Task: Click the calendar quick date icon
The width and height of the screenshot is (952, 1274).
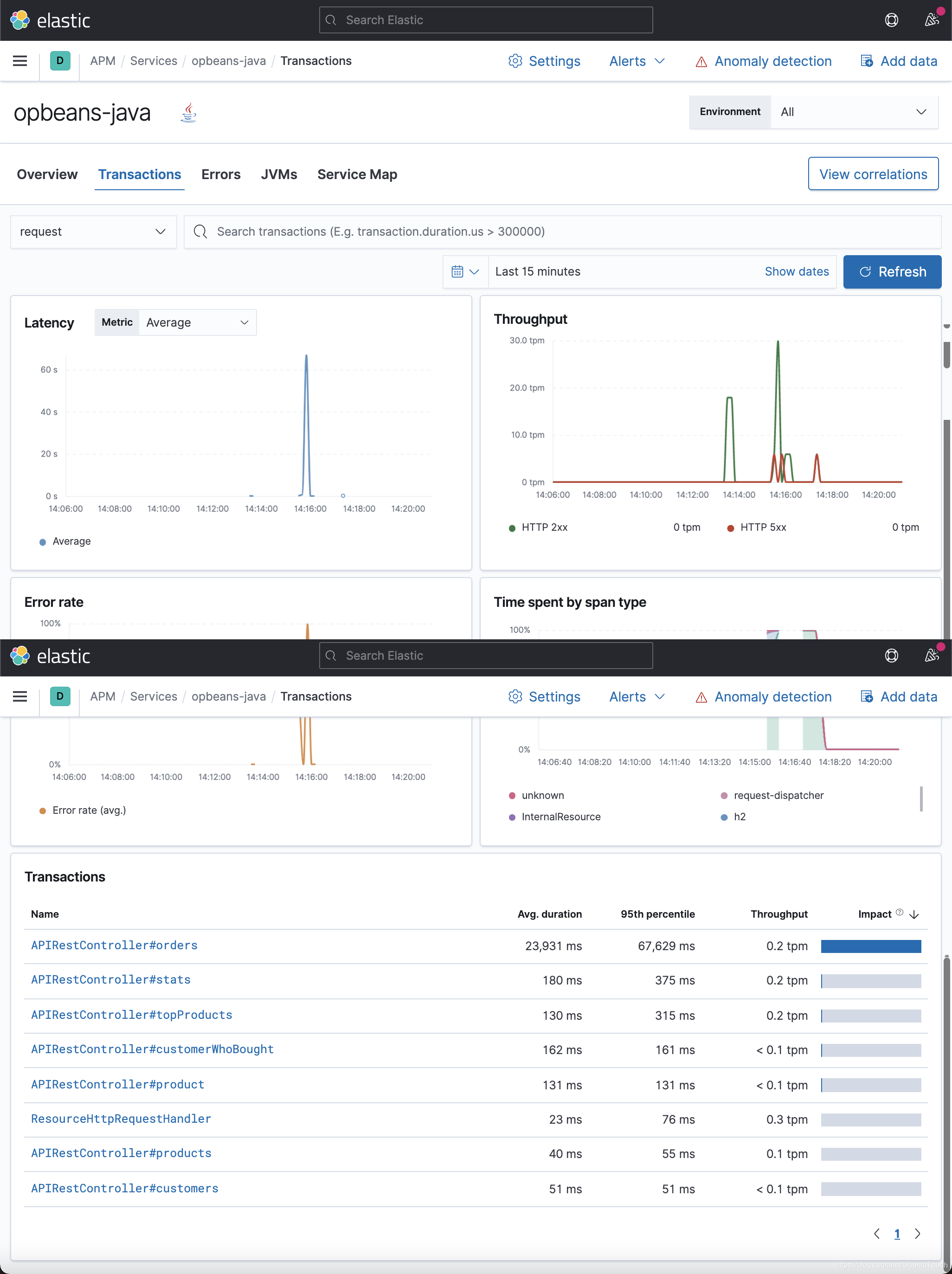Action: coord(465,272)
